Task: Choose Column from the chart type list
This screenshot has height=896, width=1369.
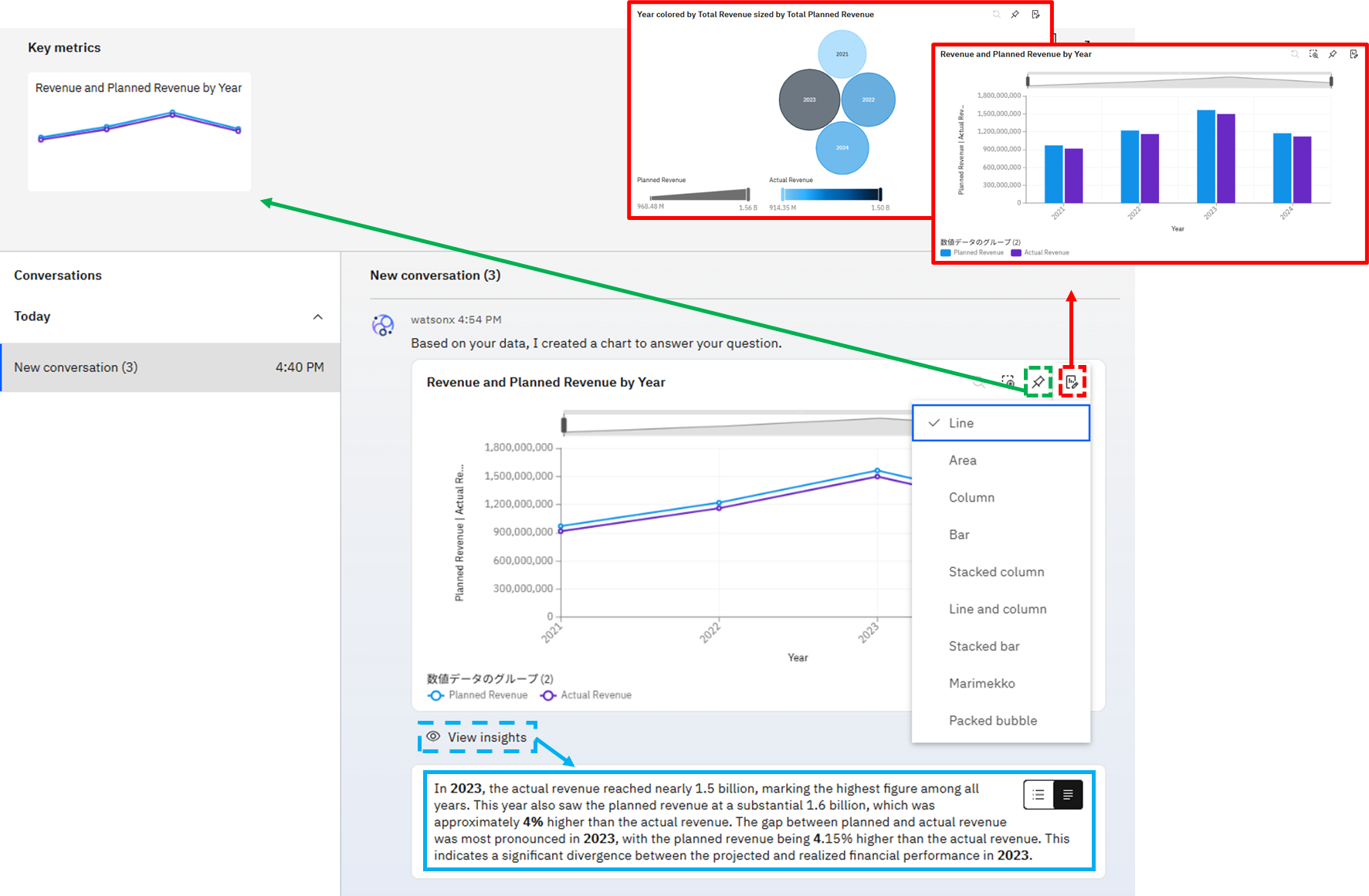Action: 1001,498
